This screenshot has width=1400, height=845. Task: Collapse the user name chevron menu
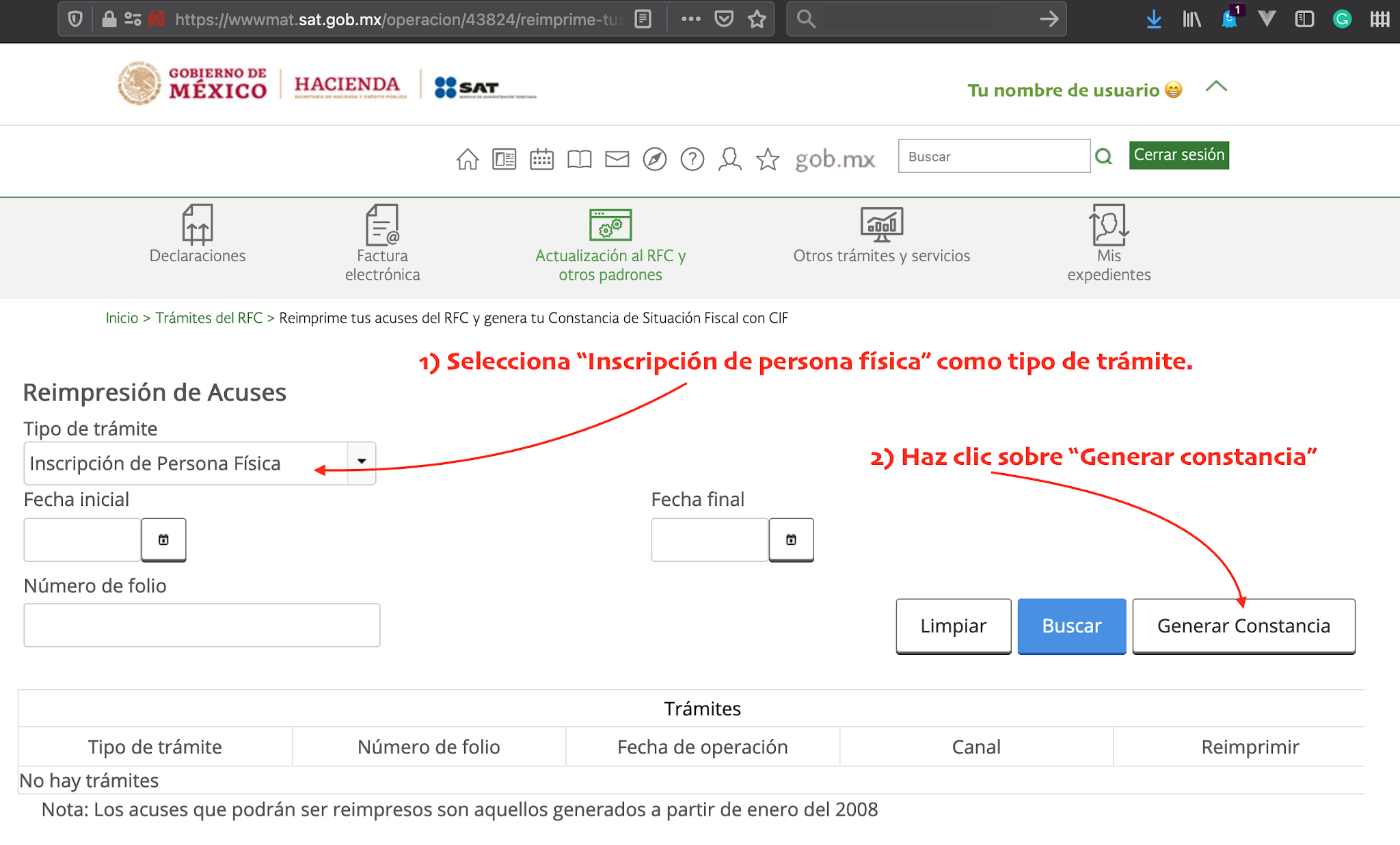1216,87
